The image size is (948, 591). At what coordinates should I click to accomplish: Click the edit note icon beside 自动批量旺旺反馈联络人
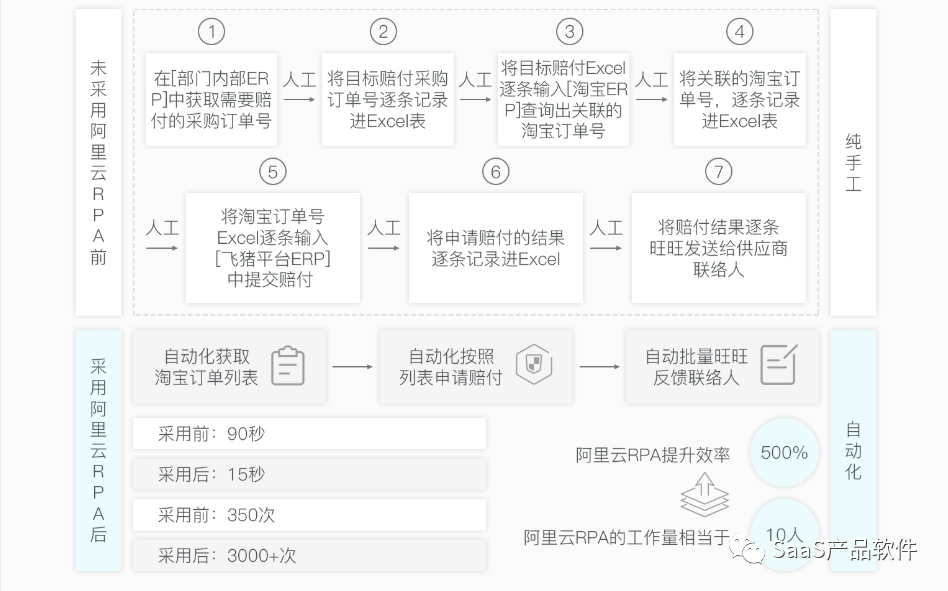coord(779,364)
